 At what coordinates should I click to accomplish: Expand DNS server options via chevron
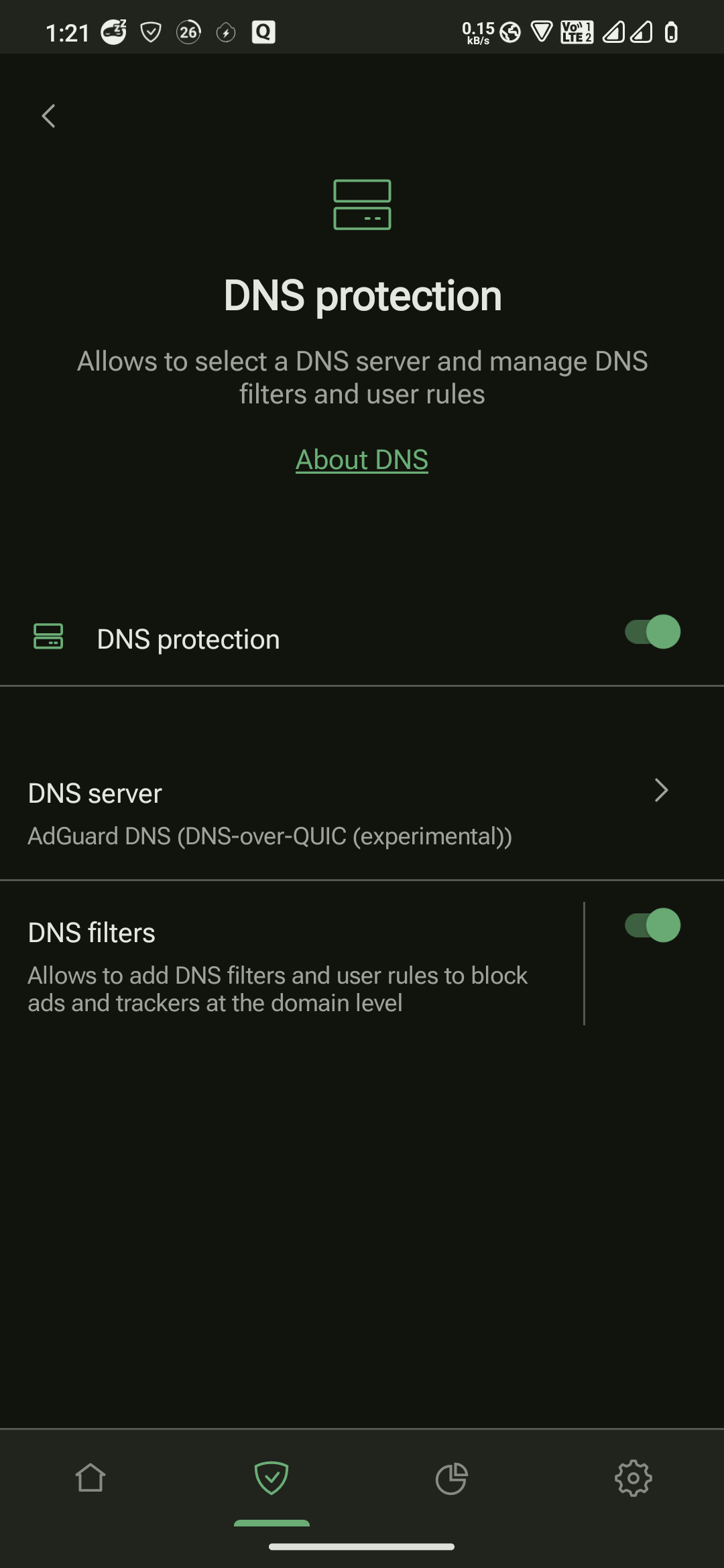coord(661,791)
